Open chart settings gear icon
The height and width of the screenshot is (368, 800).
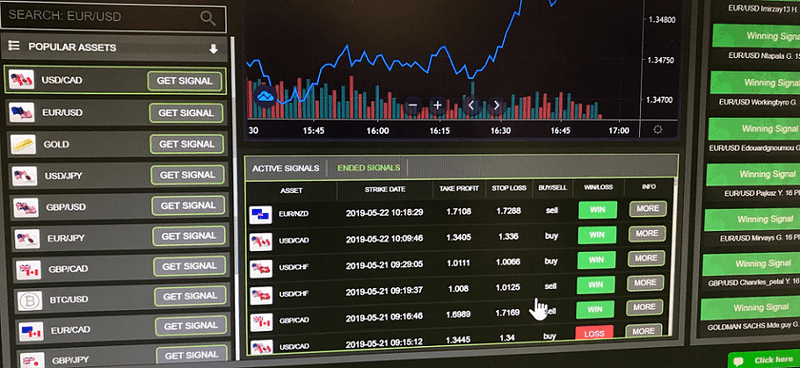(658, 130)
